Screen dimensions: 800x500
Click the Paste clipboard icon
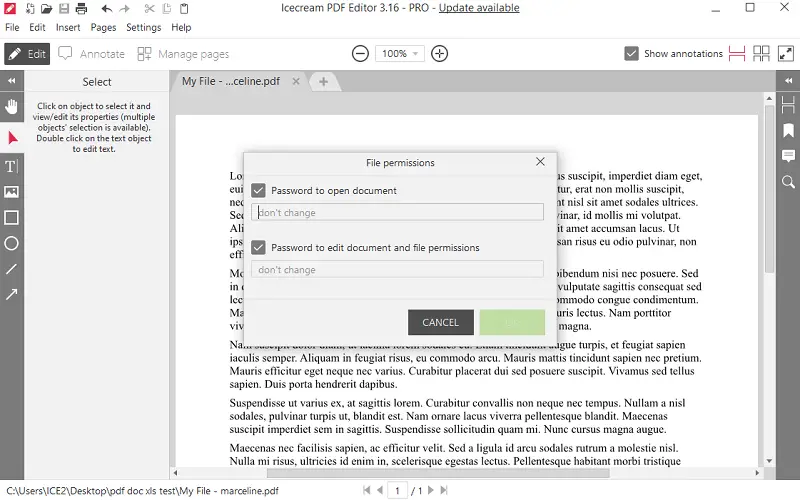point(184,8)
